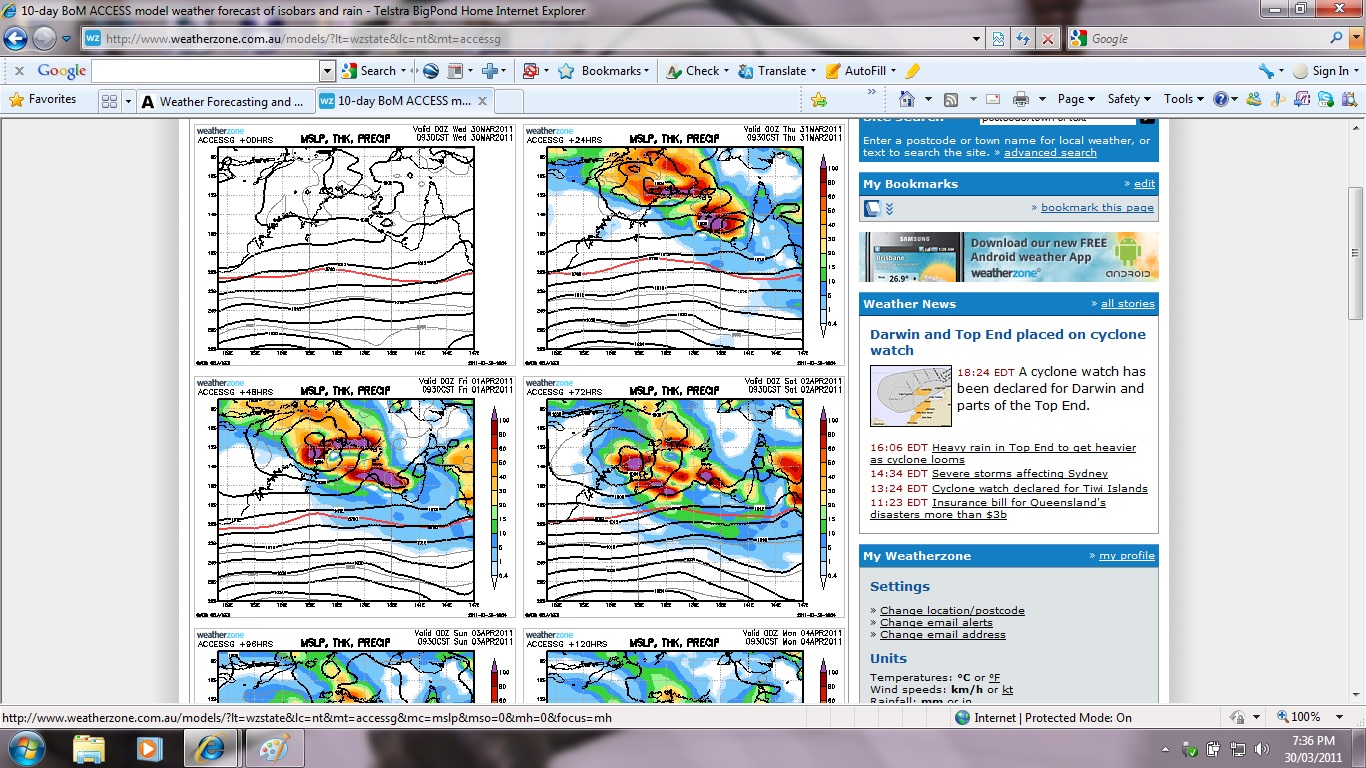Image resolution: width=1366 pixels, height=768 pixels.
Task: Open the +72HRS forecast map
Action: click(683, 497)
